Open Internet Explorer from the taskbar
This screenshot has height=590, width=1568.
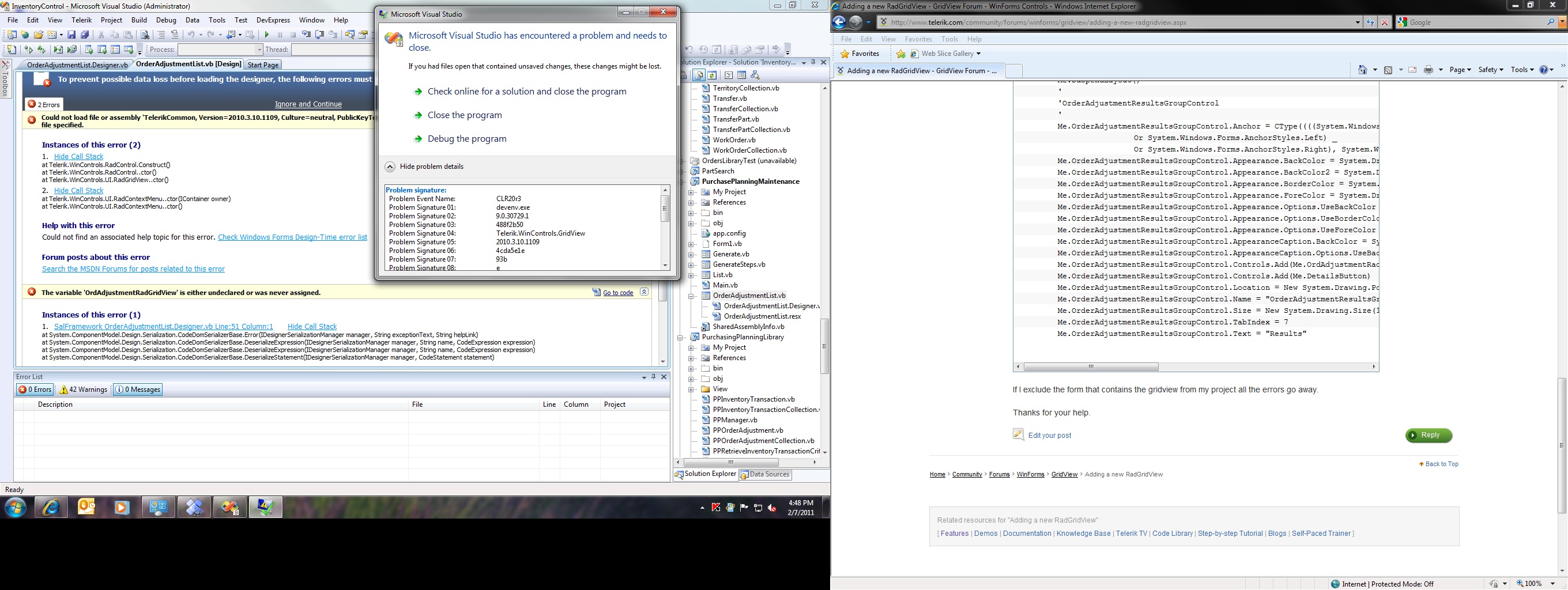[x=51, y=506]
